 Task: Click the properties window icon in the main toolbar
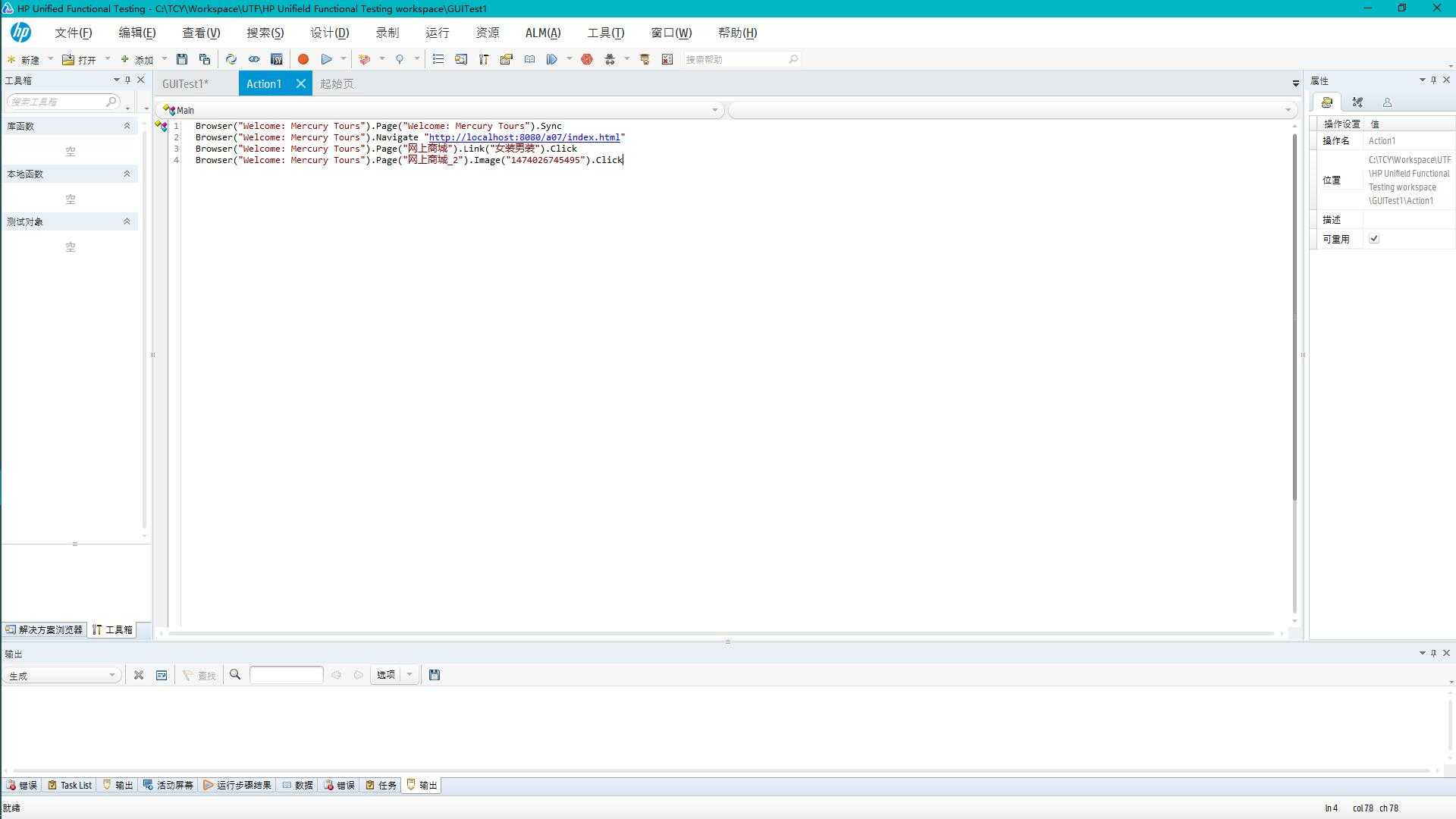(507, 59)
